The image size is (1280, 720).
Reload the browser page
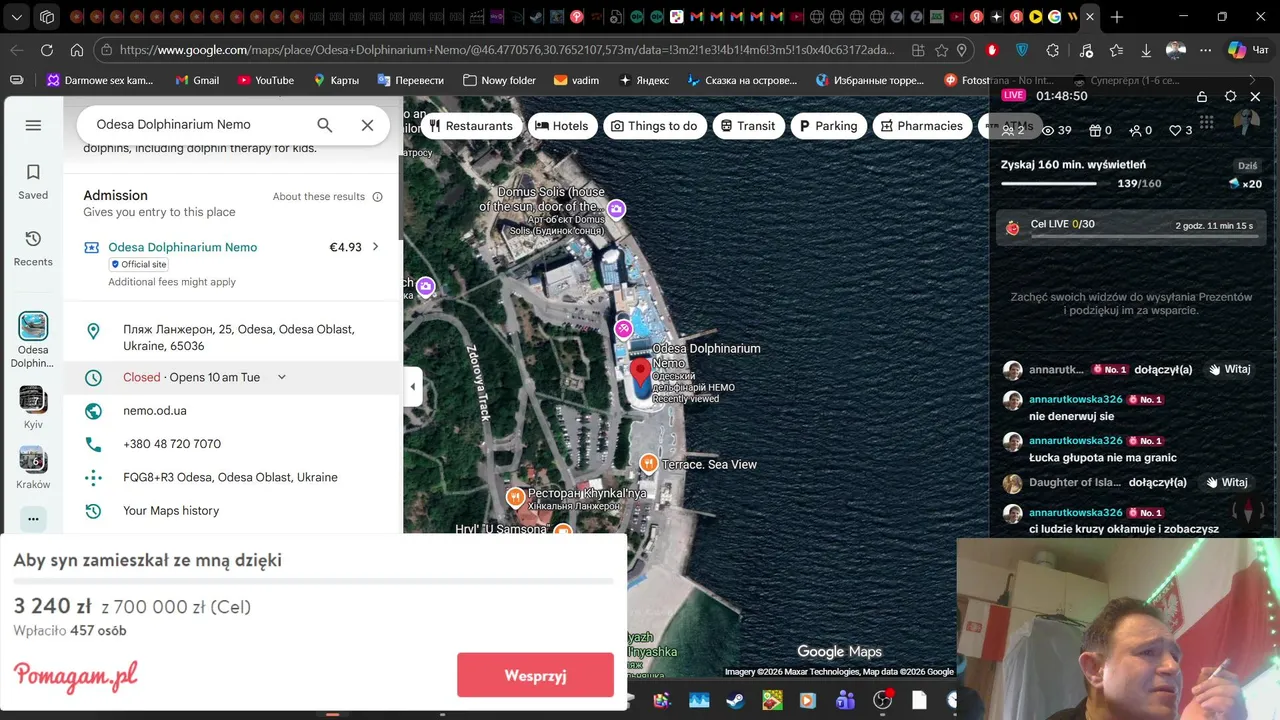pos(47,50)
